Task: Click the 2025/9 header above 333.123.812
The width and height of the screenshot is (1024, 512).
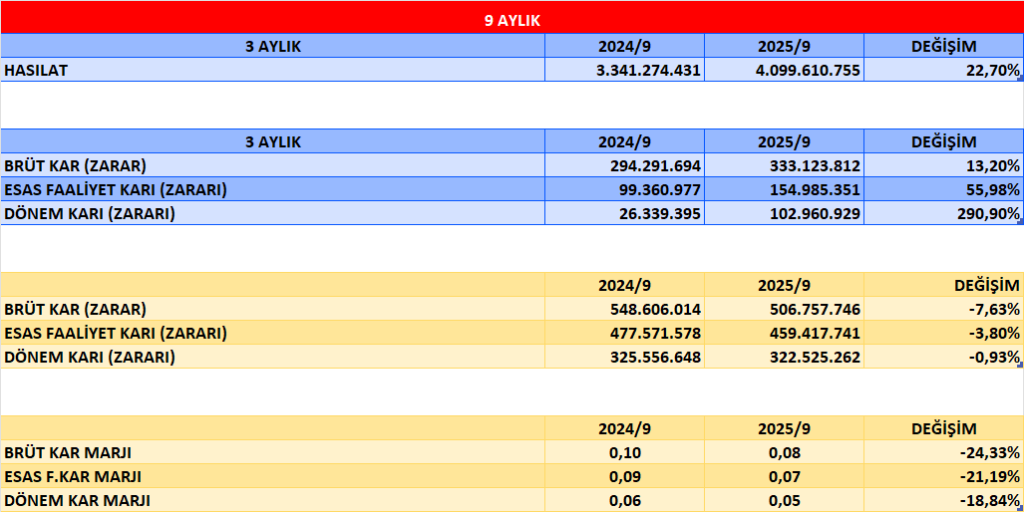Action: pyautogui.click(x=784, y=142)
